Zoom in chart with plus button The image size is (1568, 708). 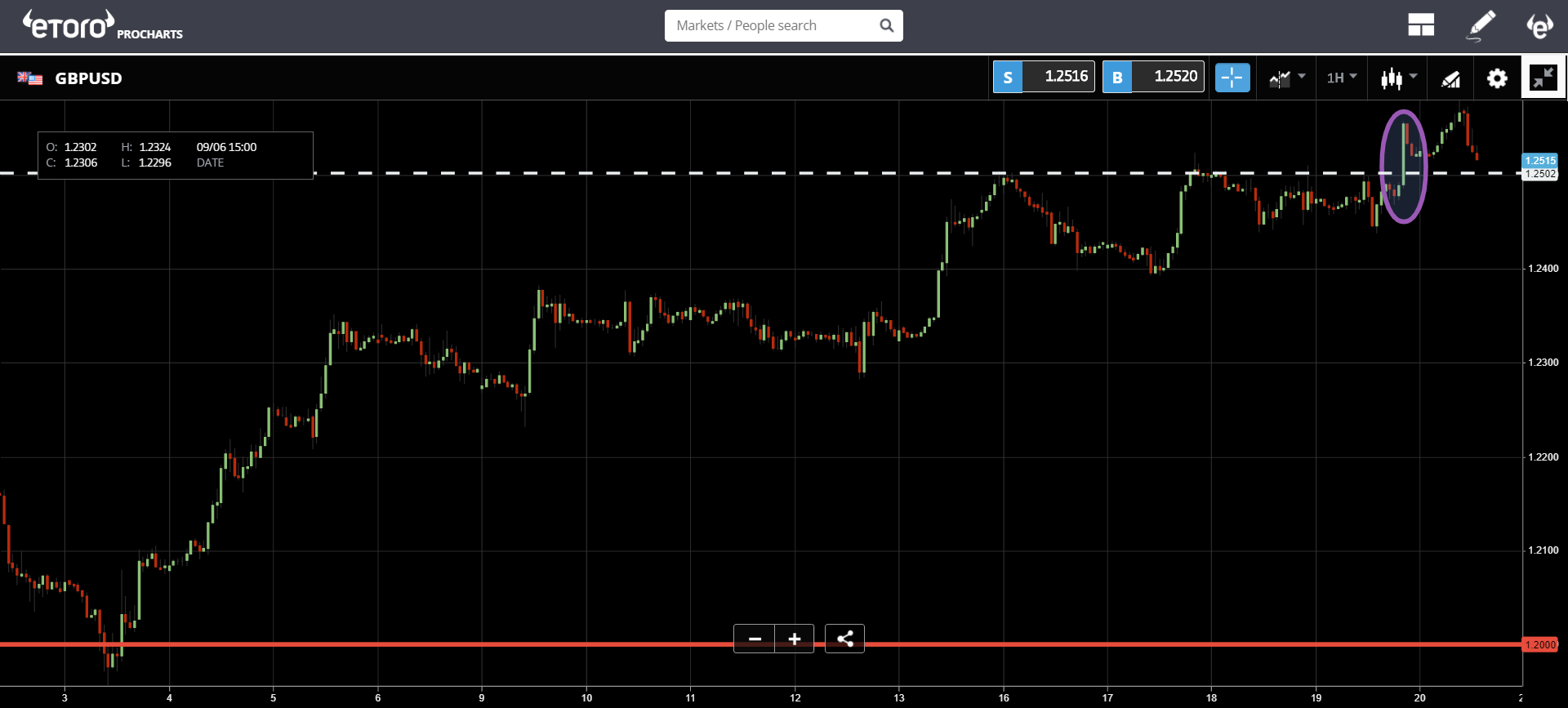795,639
